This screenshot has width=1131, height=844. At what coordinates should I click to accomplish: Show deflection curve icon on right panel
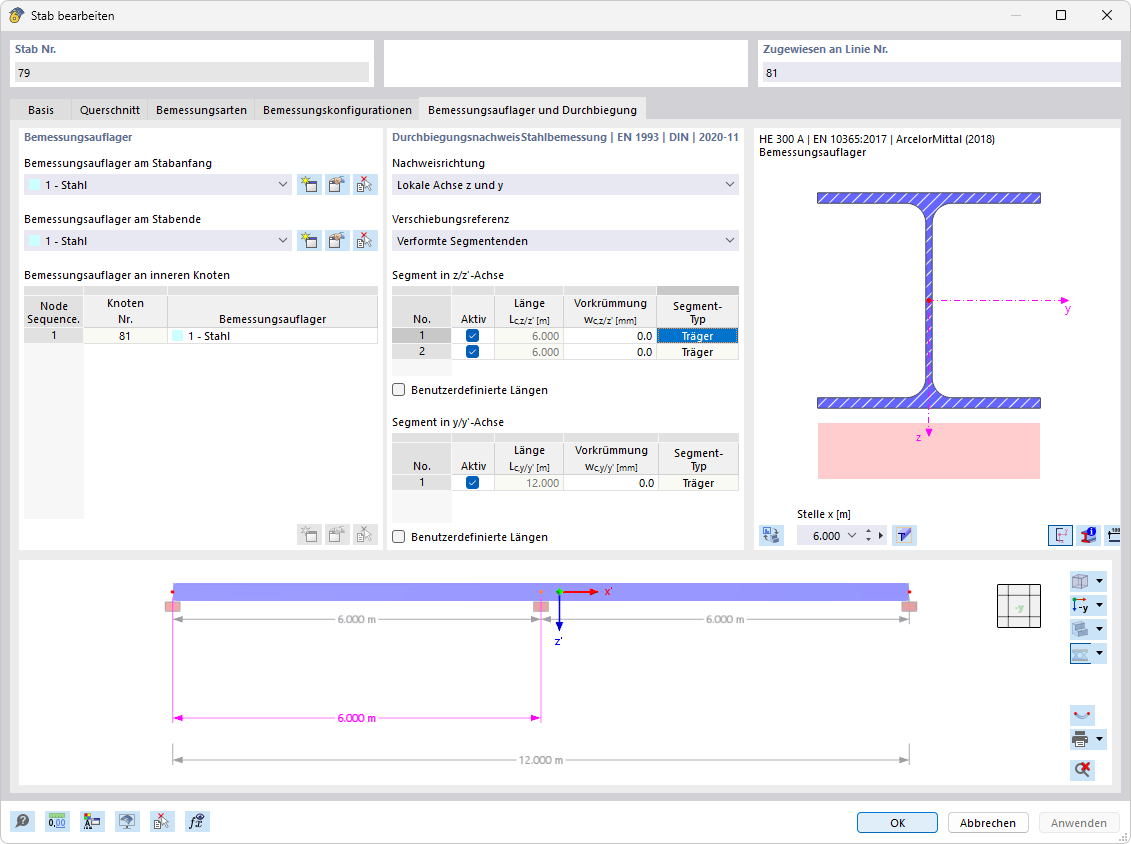click(1082, 715)
